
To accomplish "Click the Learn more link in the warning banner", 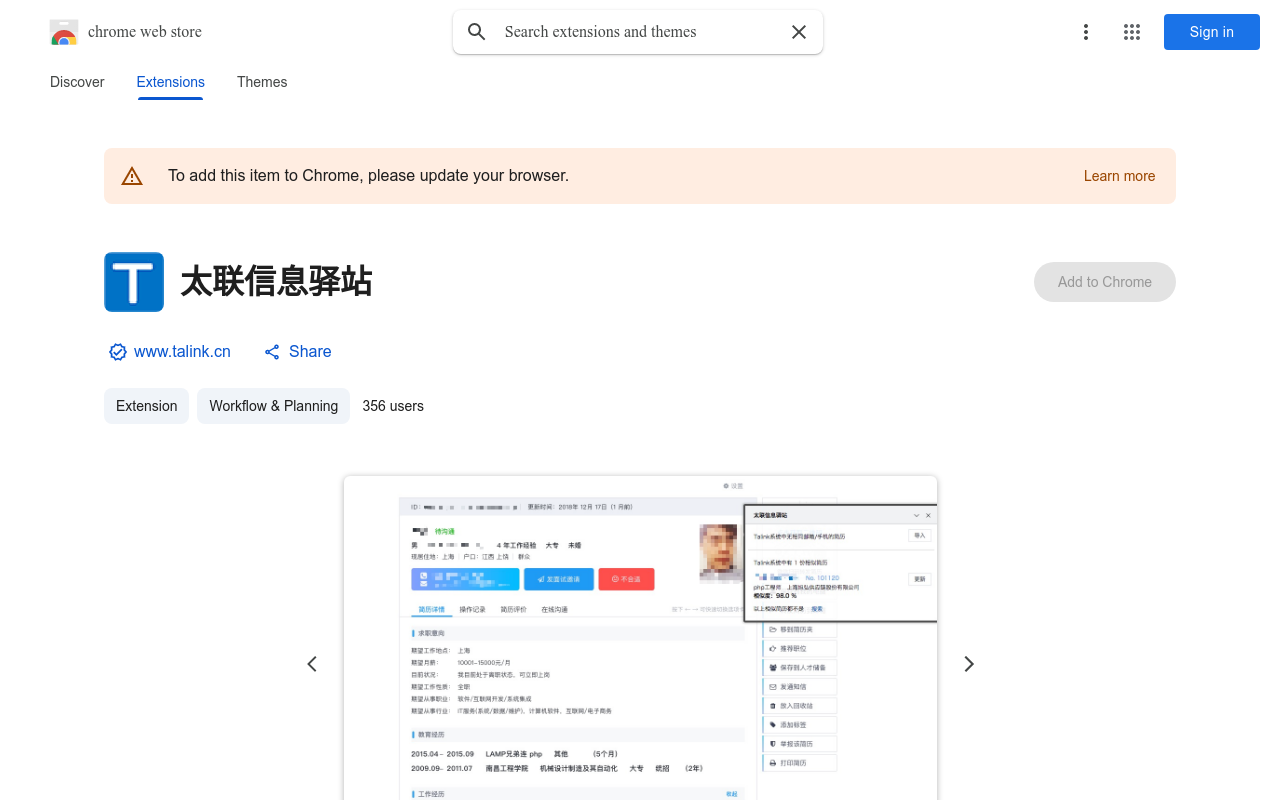I will click(x=1119, y=176).
